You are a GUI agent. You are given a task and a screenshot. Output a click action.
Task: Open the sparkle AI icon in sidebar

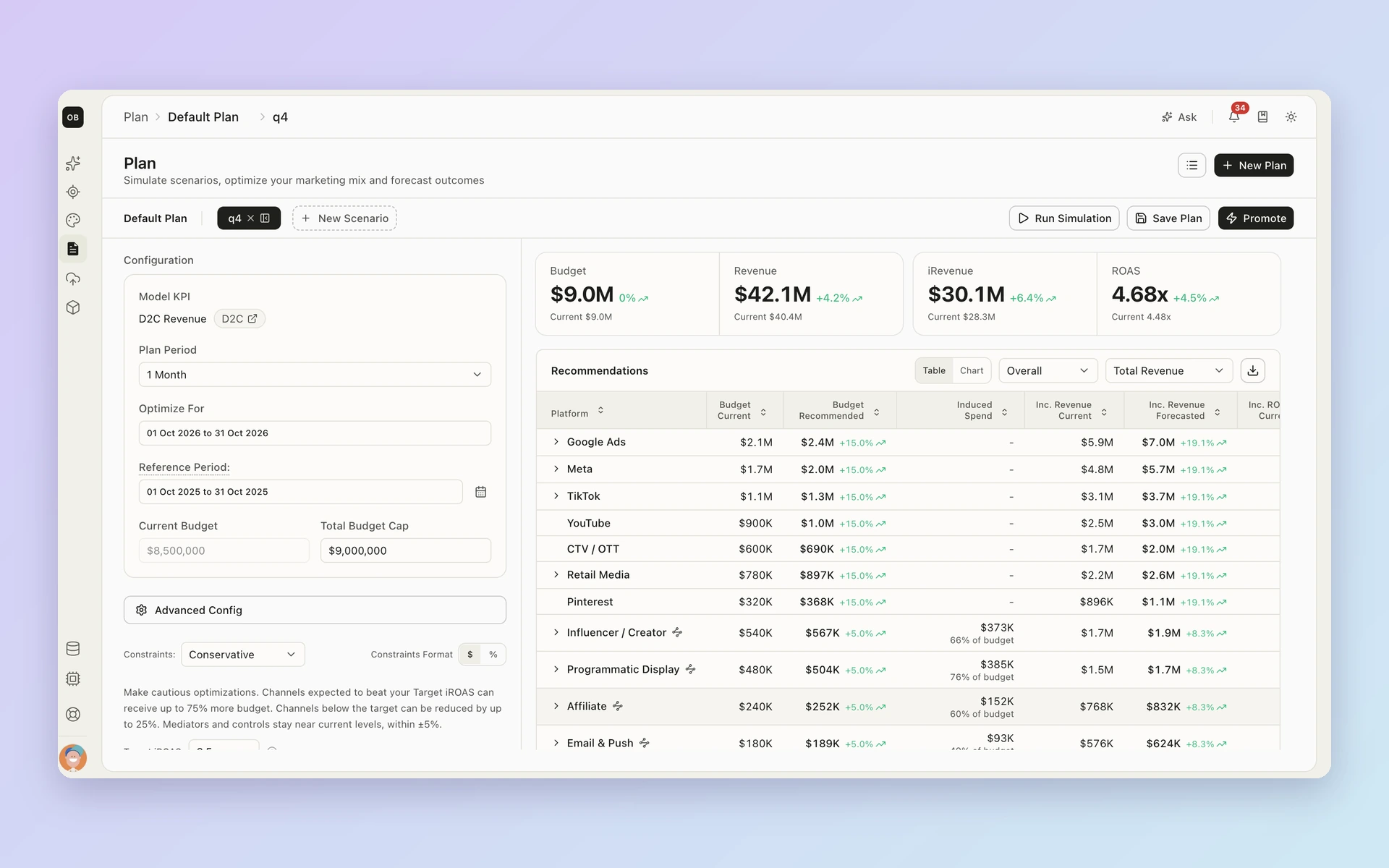(x=73, y=163)
